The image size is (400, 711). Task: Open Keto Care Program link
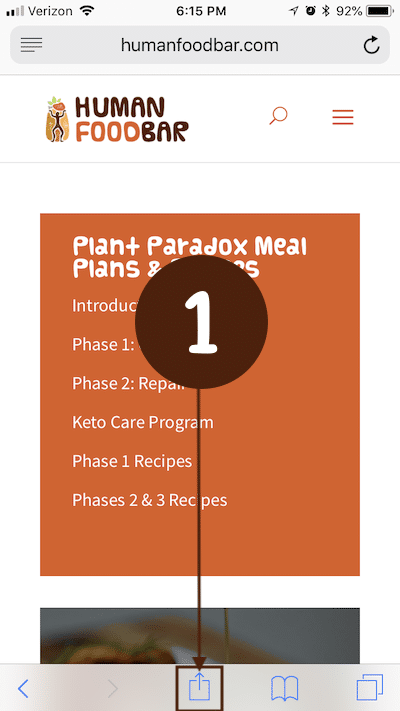[x=142, y=422]
